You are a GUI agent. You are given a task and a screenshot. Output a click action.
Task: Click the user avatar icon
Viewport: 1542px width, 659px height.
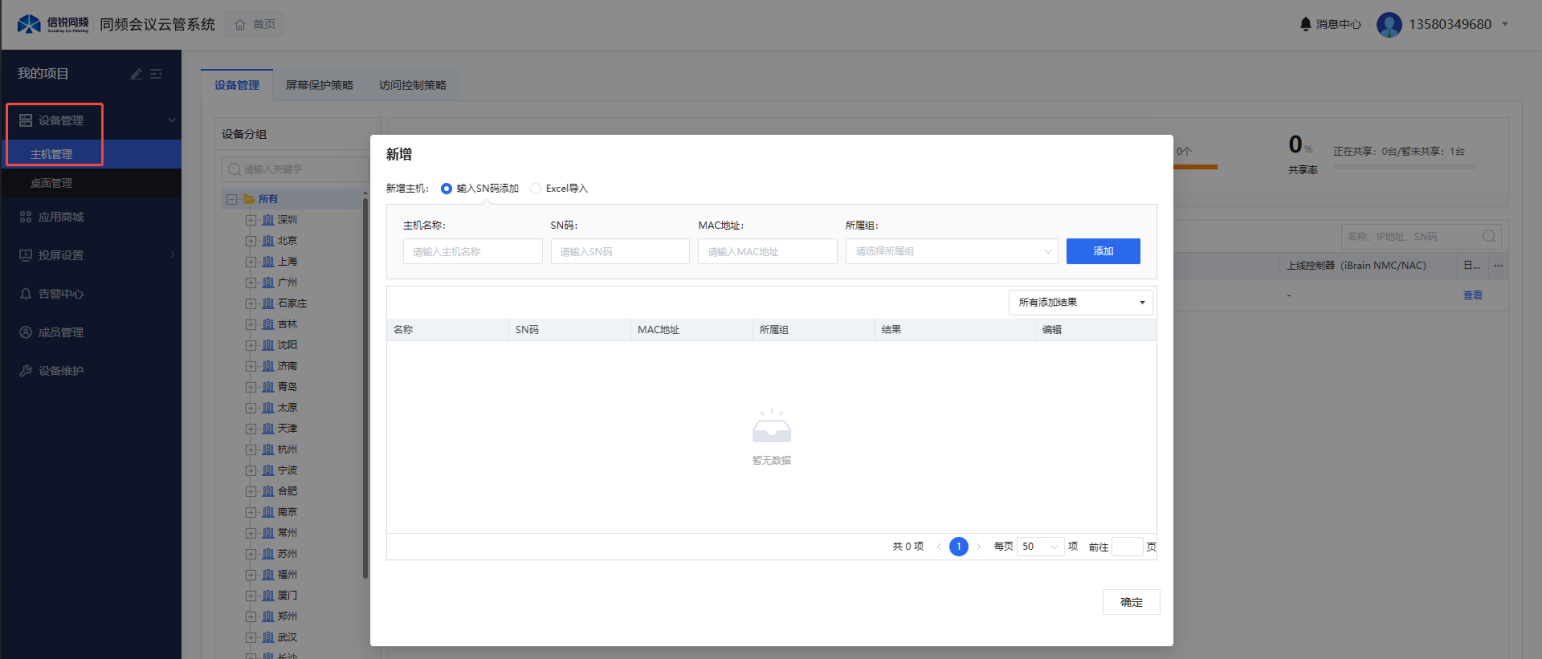click(1389, 24)
